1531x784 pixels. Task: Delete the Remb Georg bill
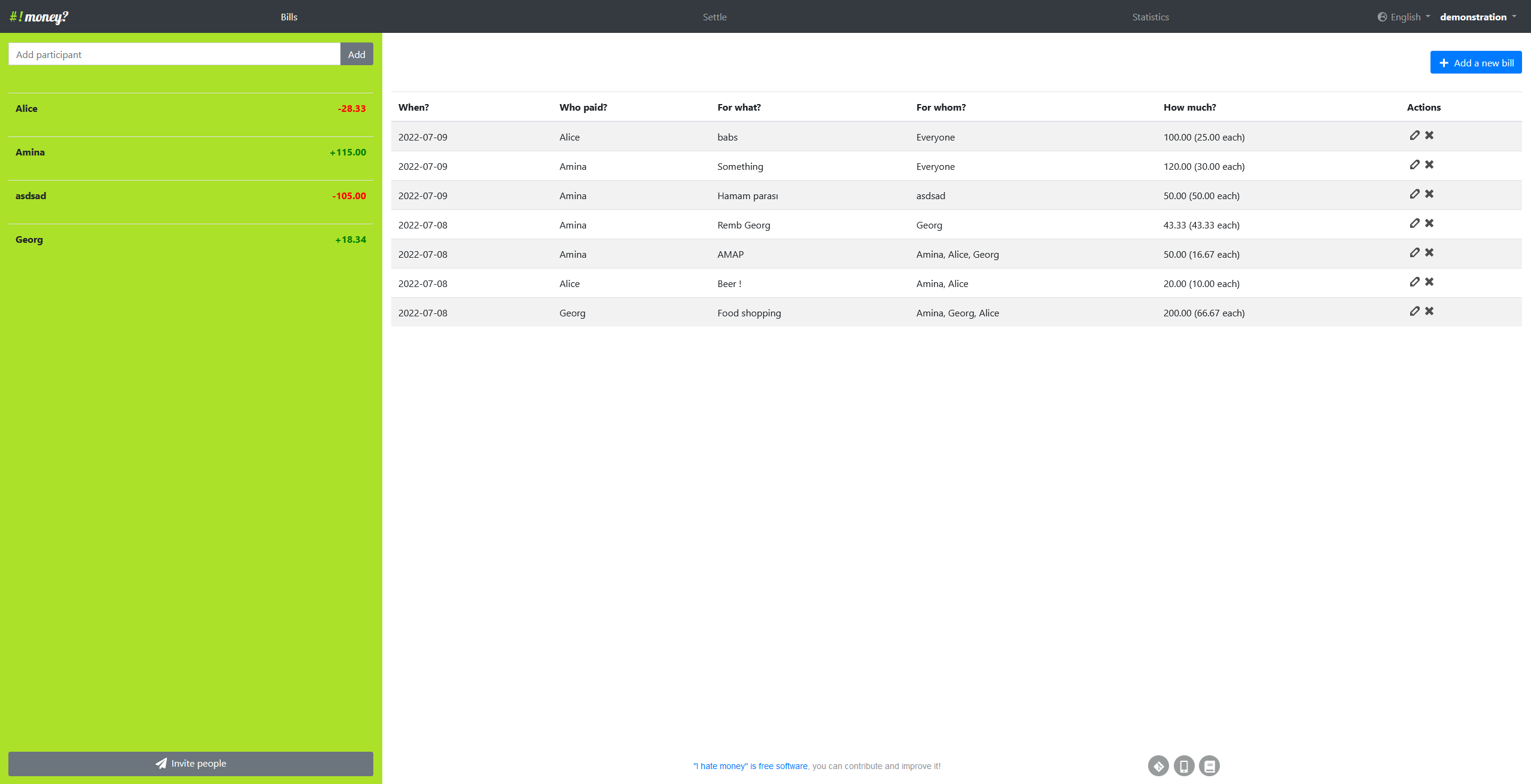tap(1429, 224)
